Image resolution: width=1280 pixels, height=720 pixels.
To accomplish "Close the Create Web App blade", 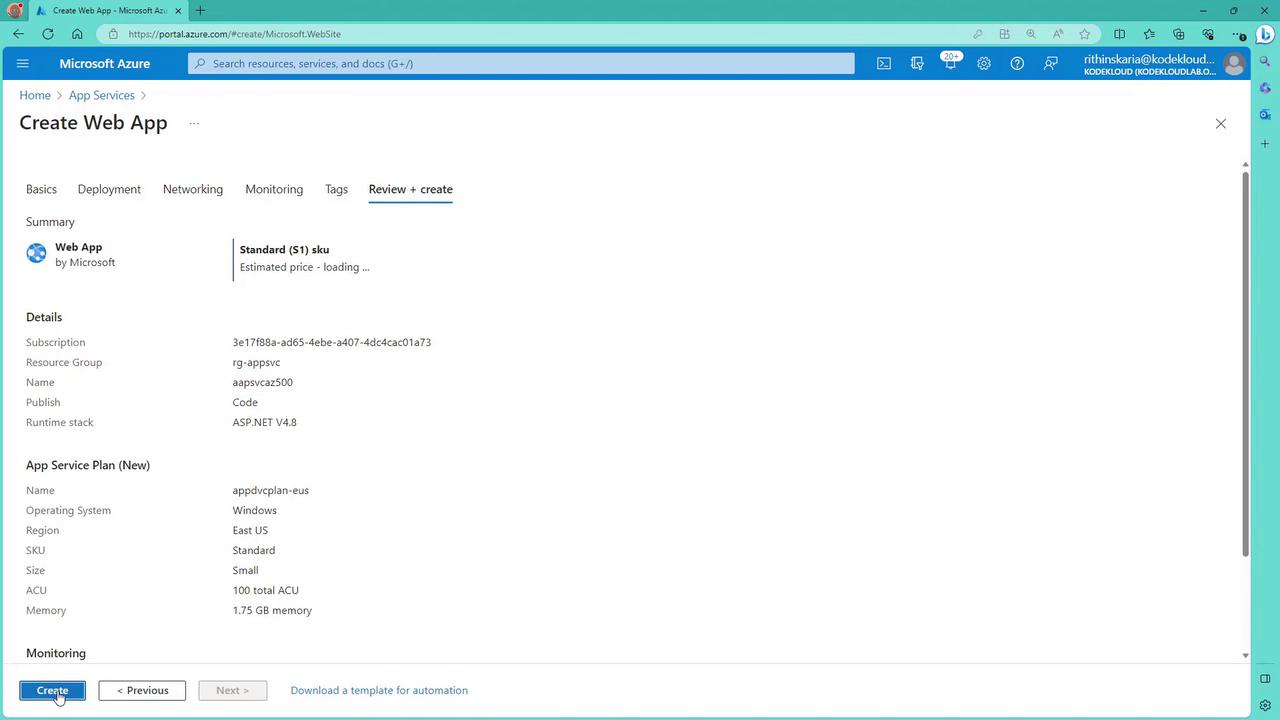I will click(x=1220, y=124).
